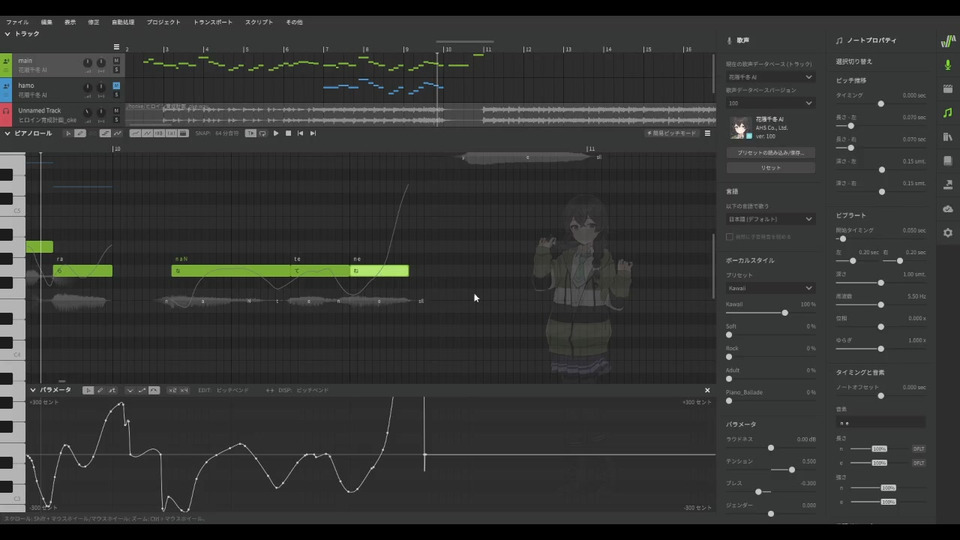Open the Note Properties music-note sidebar icon
This screenshot has width=960, height=540.
[x=947, y=113]
